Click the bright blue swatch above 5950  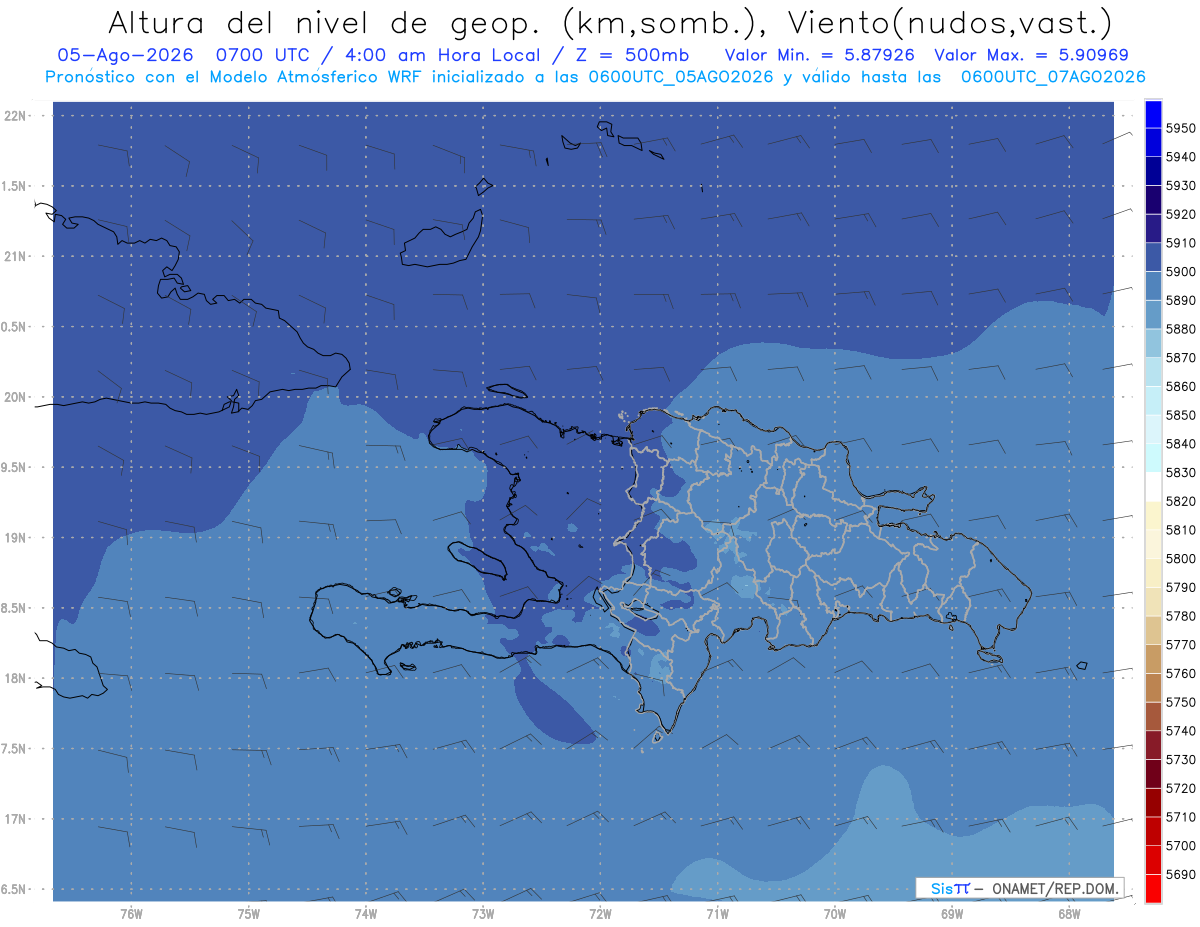coord(1153,114)
